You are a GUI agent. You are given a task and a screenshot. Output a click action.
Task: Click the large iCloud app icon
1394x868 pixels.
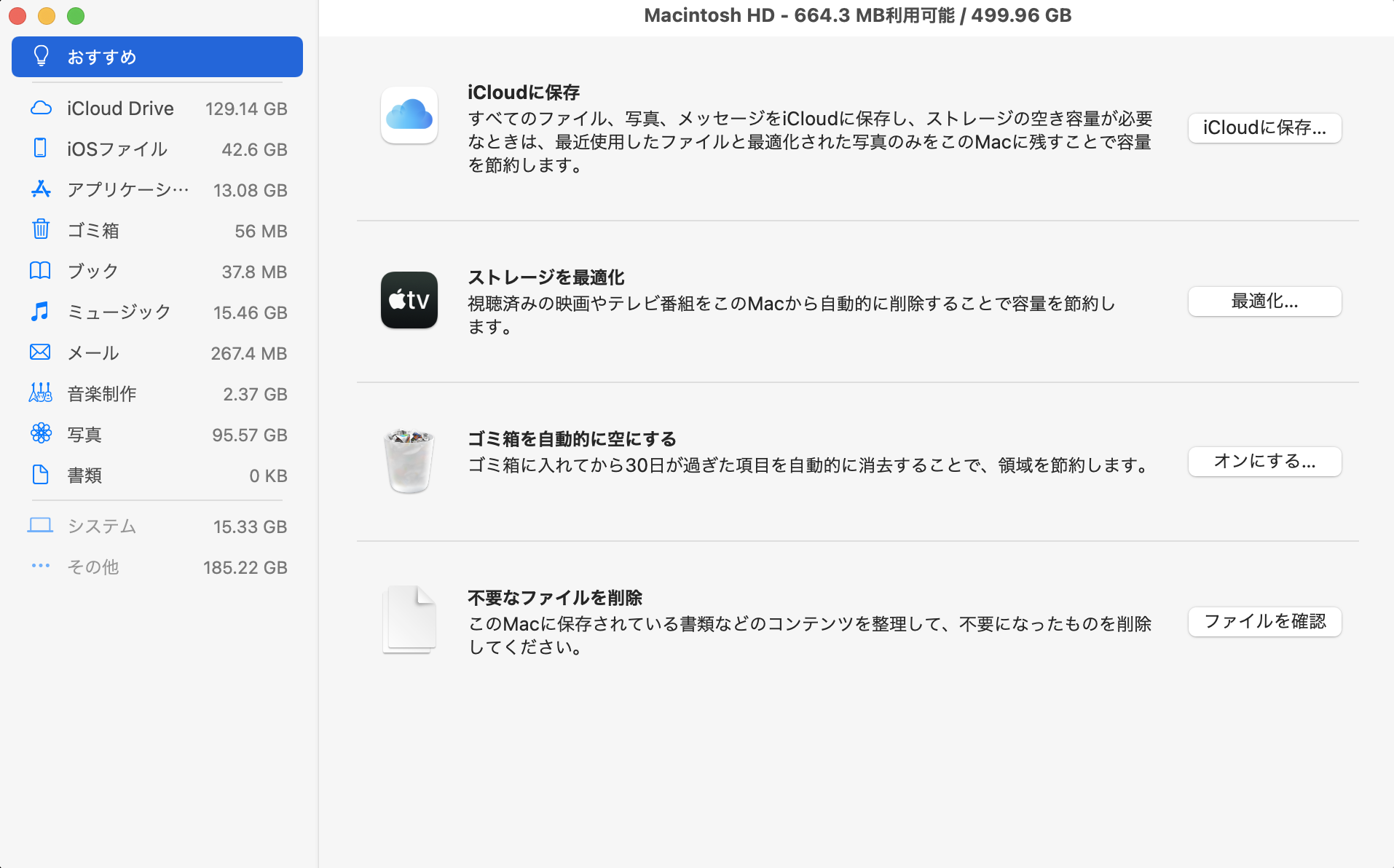coord(409,116)
